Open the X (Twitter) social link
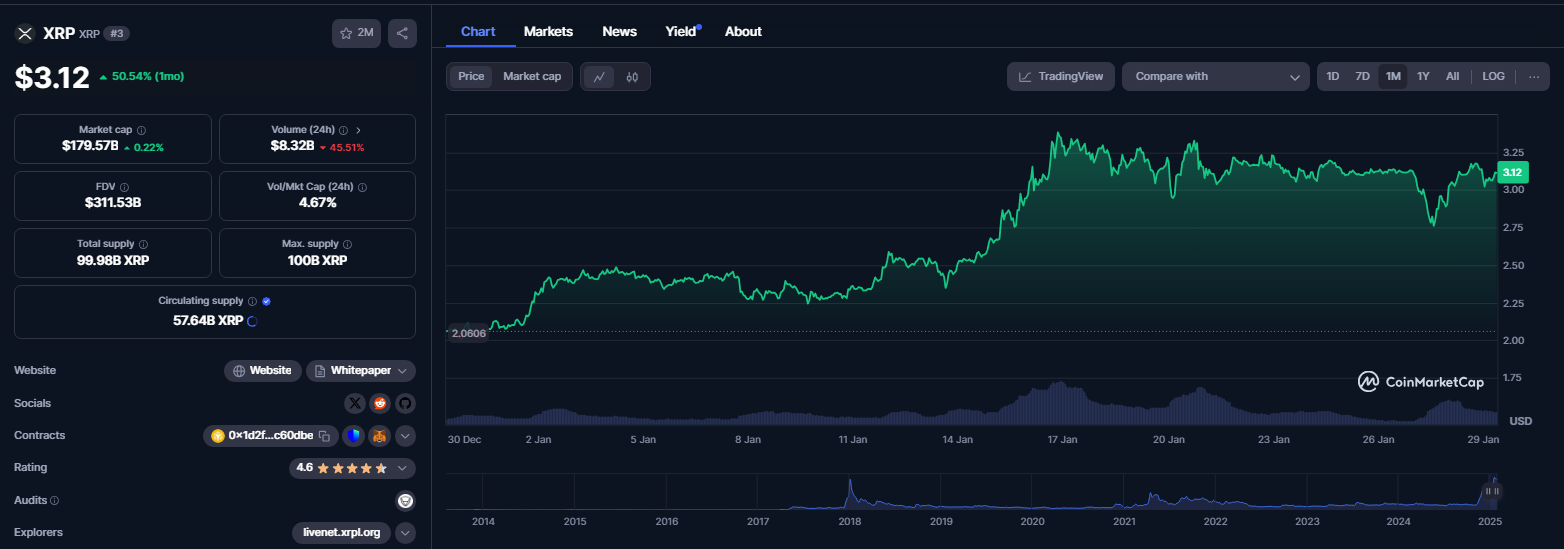Image resolution: width=1564 pixels, height=549 pixels. click(x=355, y=403)
